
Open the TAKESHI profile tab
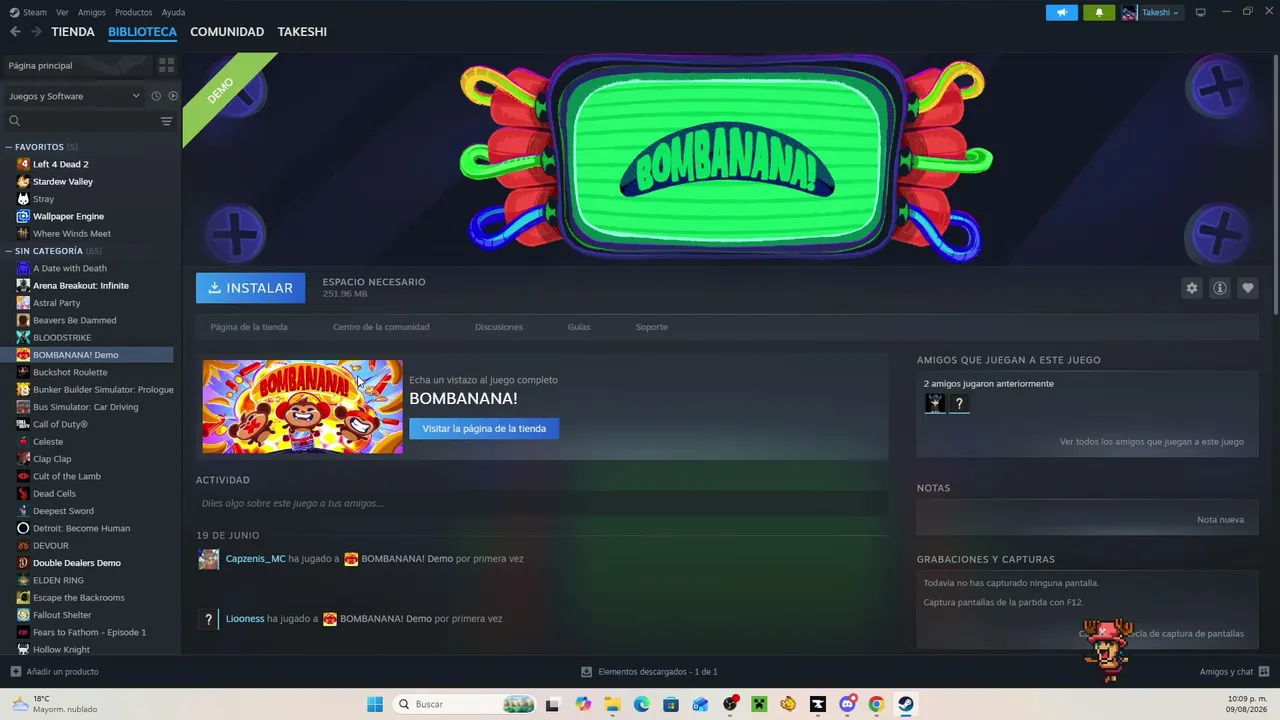[x=302, y=32]
